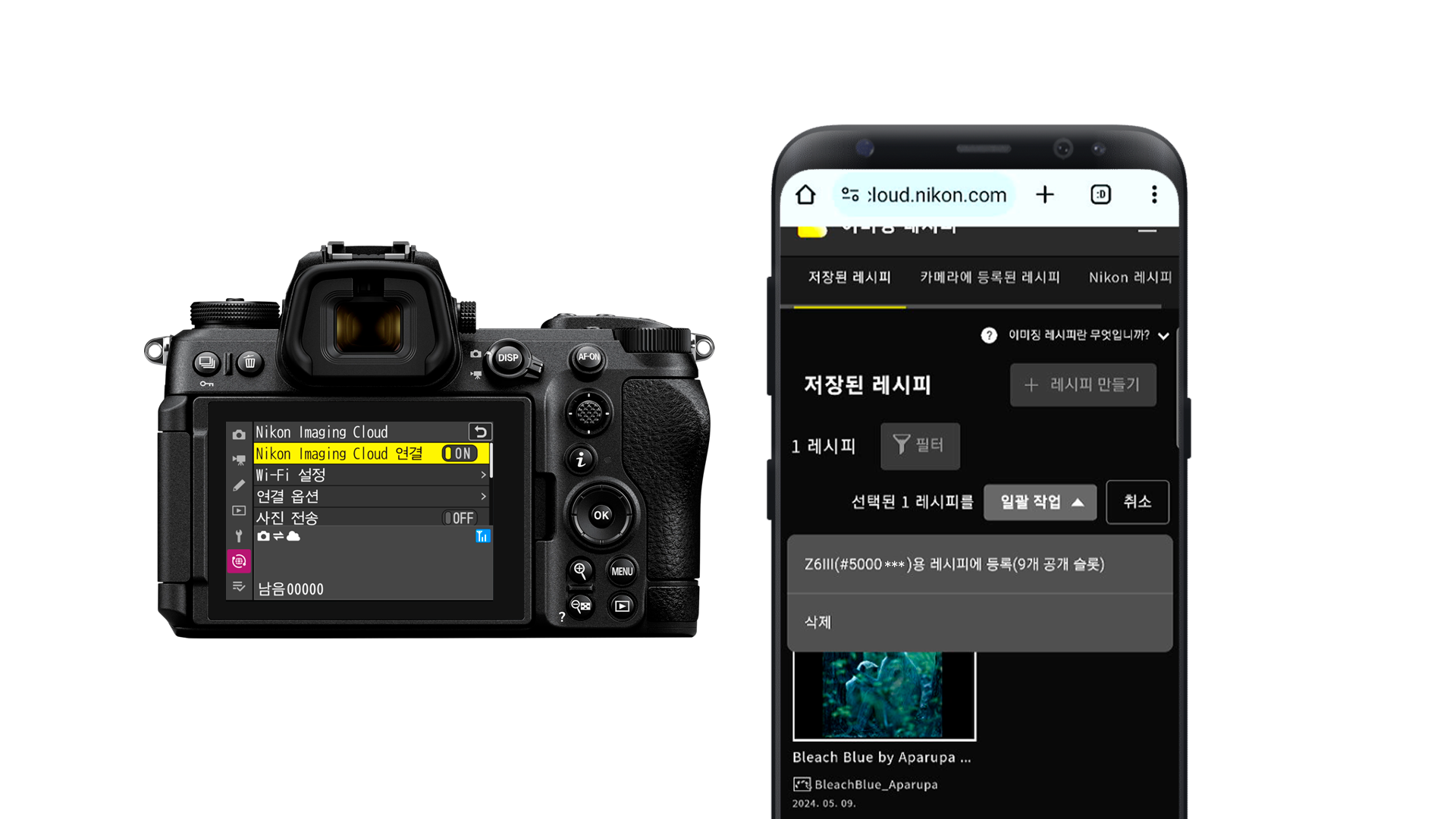
Task: Select the video recording menu icon
Action: click(x=239, y=460)
